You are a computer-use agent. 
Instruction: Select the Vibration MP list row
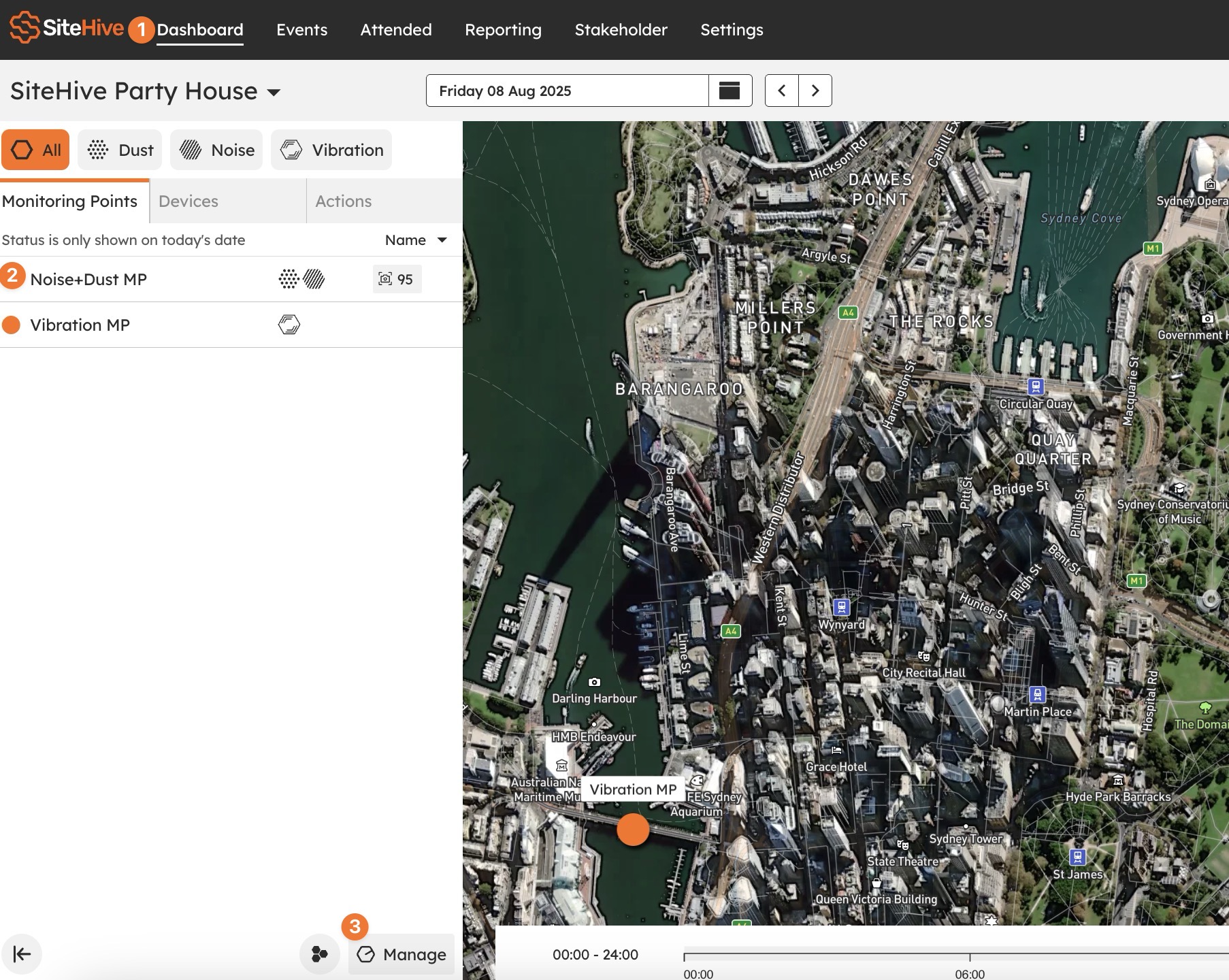point(231,325)
